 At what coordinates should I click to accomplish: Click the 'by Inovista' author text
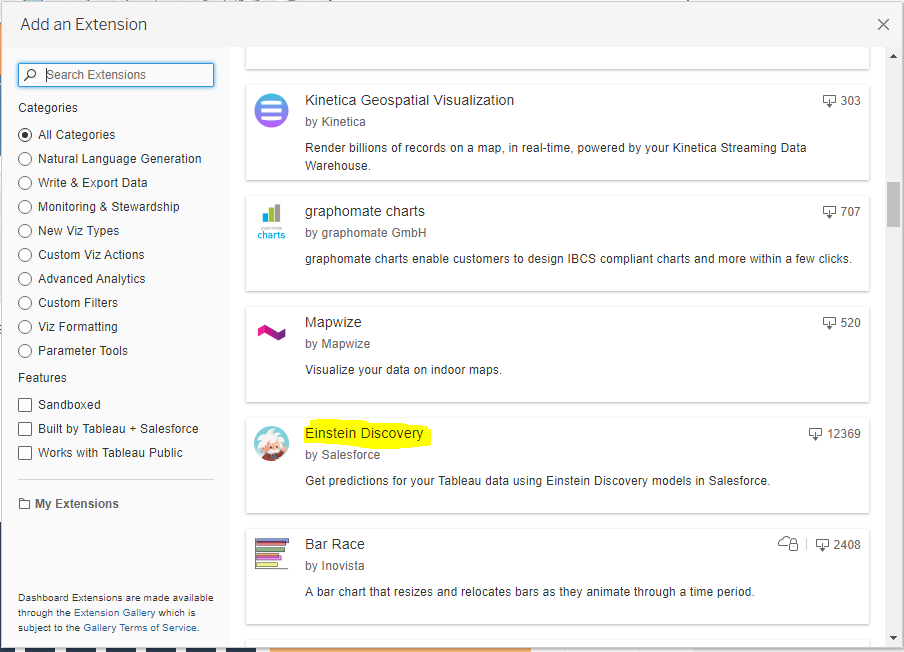[x=334, y=566]
